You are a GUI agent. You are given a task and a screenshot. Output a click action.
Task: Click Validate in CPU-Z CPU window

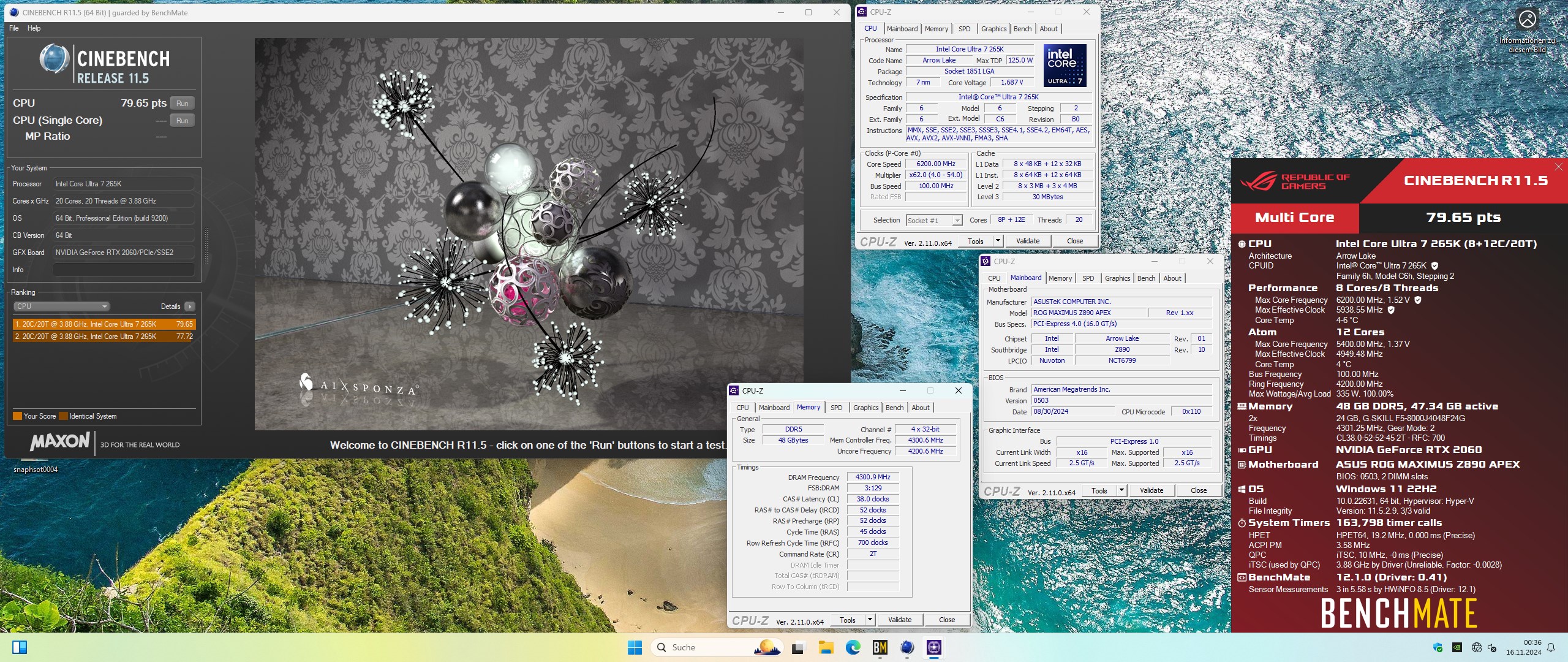pyautogui.click(x=1027, y=241)
